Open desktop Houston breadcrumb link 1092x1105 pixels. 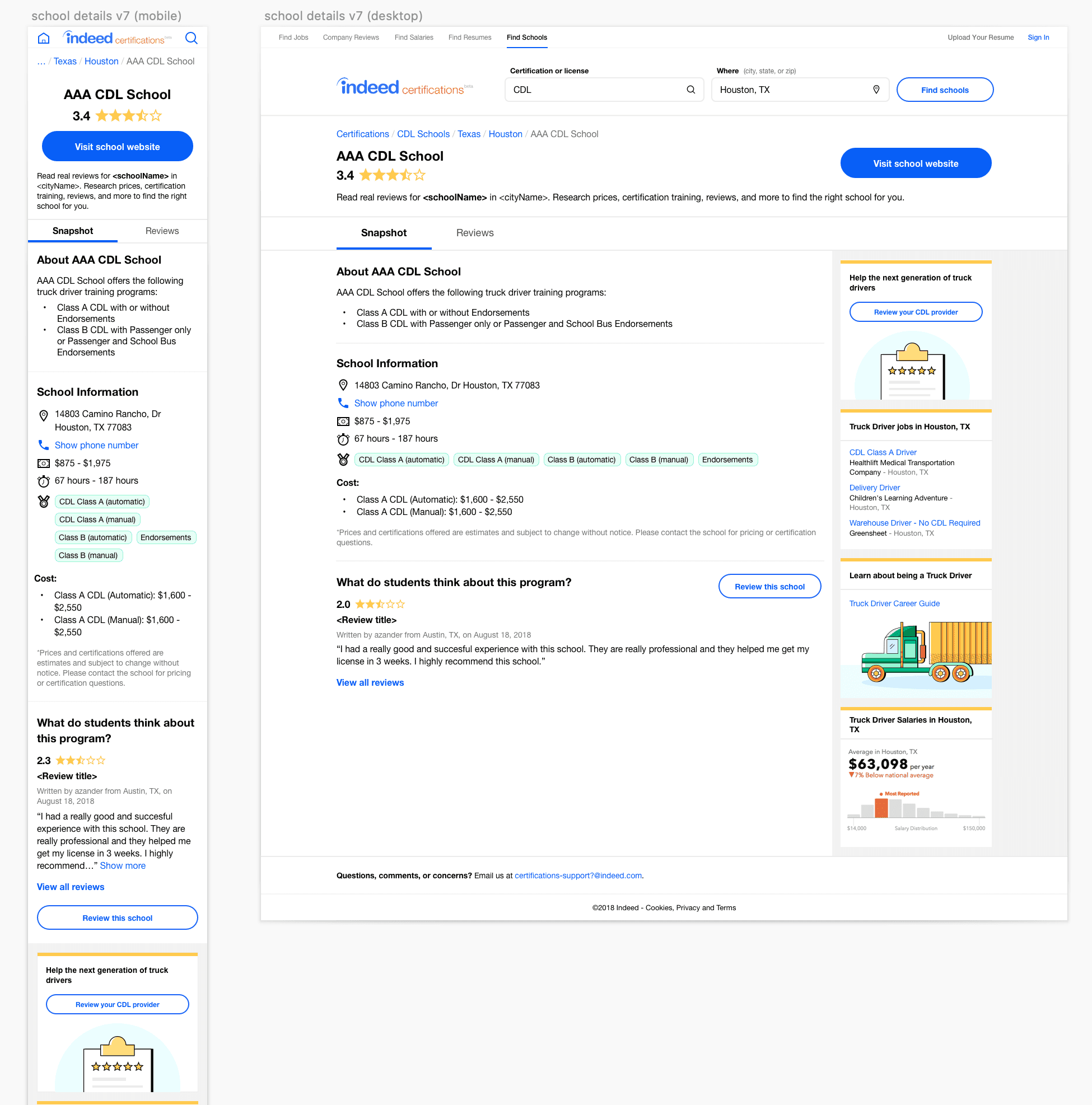click(x=506, y=134)
